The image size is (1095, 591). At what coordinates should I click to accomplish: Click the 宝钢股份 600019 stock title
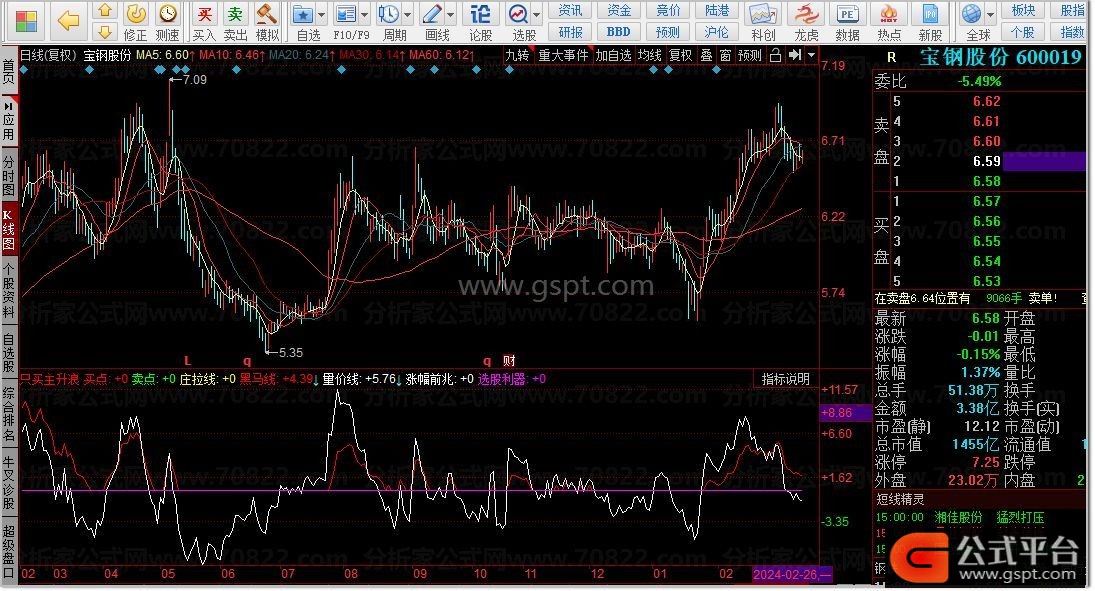tap(1000, 57)
